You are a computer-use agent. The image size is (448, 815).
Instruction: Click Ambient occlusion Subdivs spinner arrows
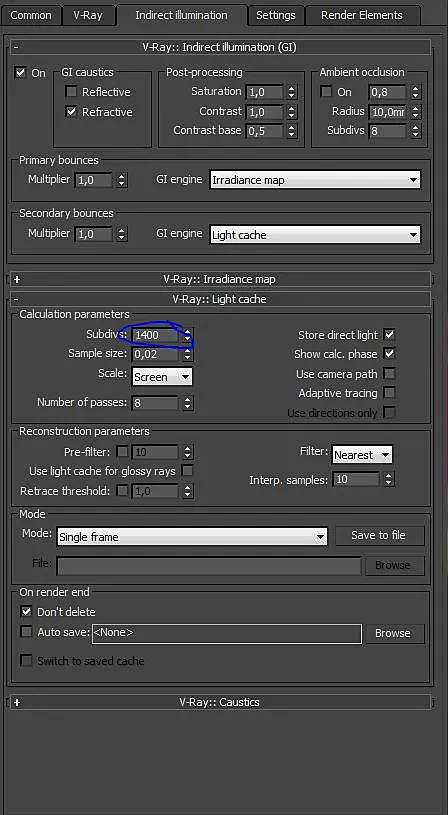click(415, 131)
